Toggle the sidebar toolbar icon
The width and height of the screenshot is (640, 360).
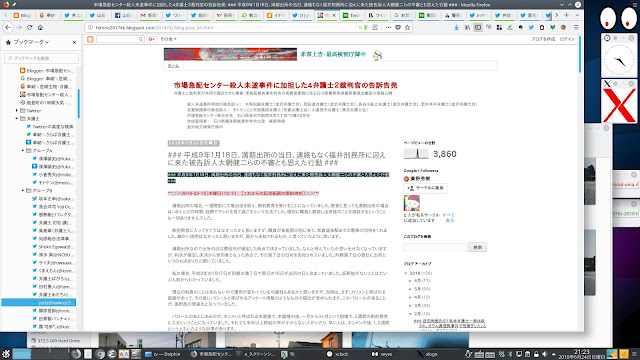478,27
